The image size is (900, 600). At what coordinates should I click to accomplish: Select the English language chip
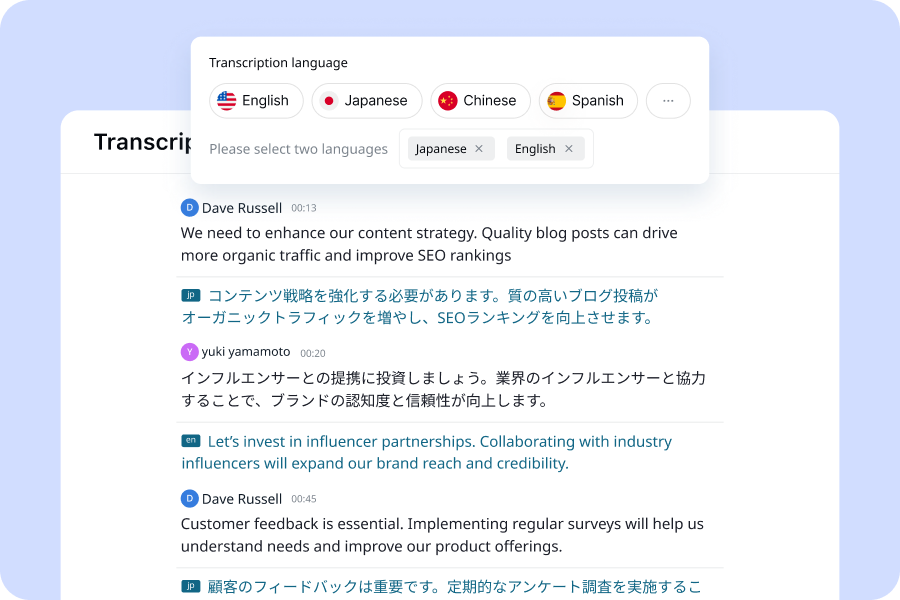coord(256,101)
